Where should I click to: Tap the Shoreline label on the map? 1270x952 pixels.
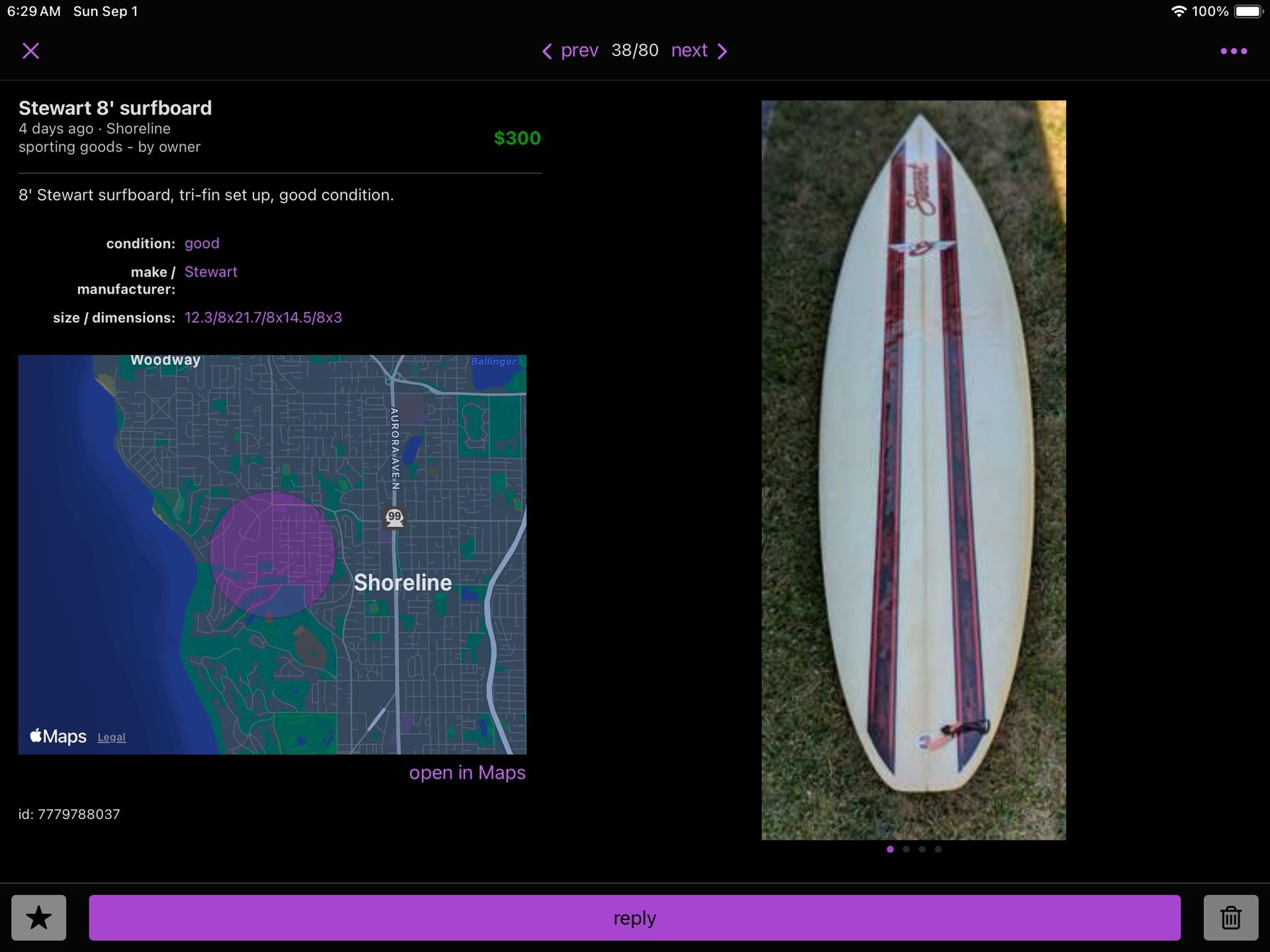pos(403,582)
